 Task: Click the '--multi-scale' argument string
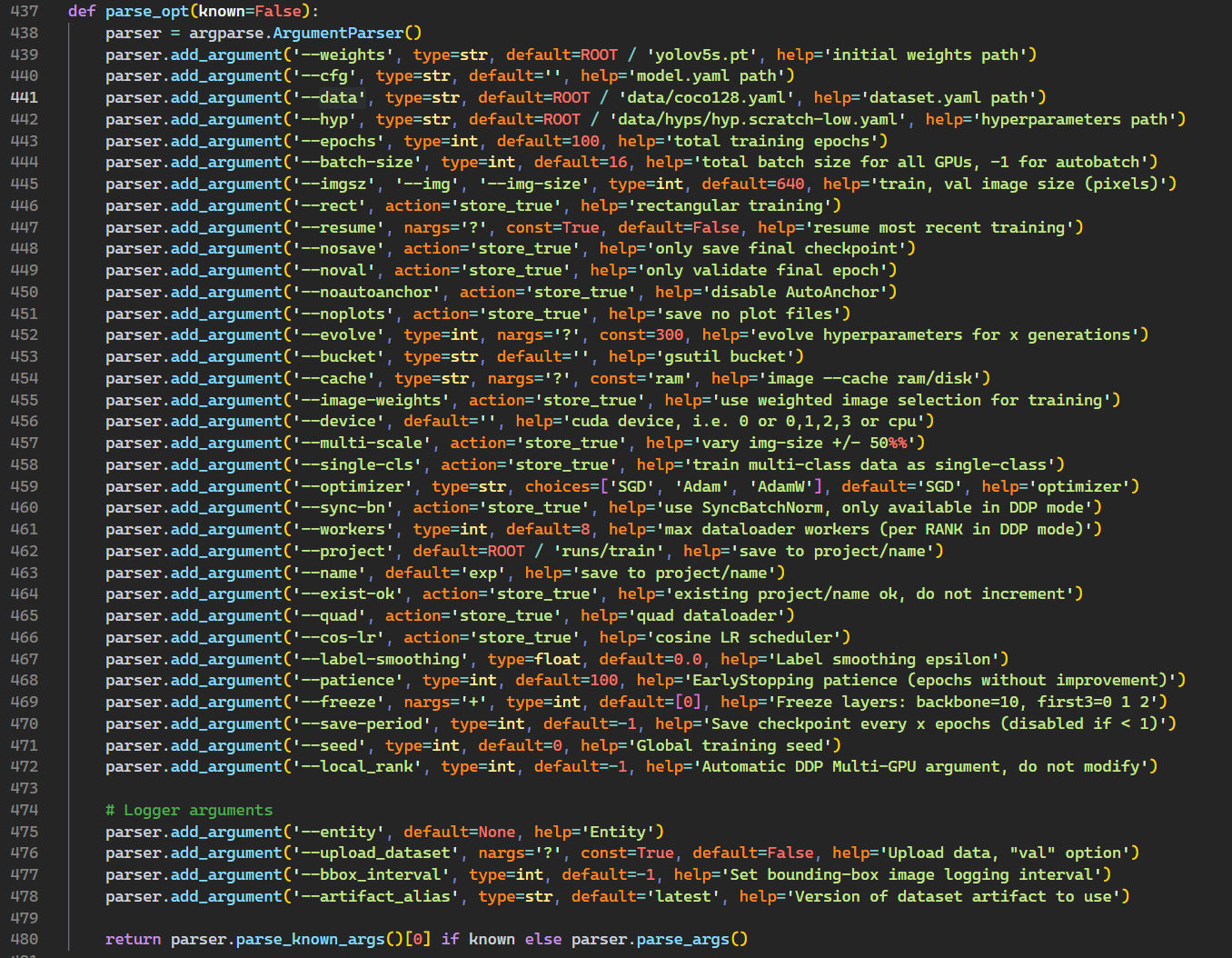pyautogui.click(x=362, y=444)
